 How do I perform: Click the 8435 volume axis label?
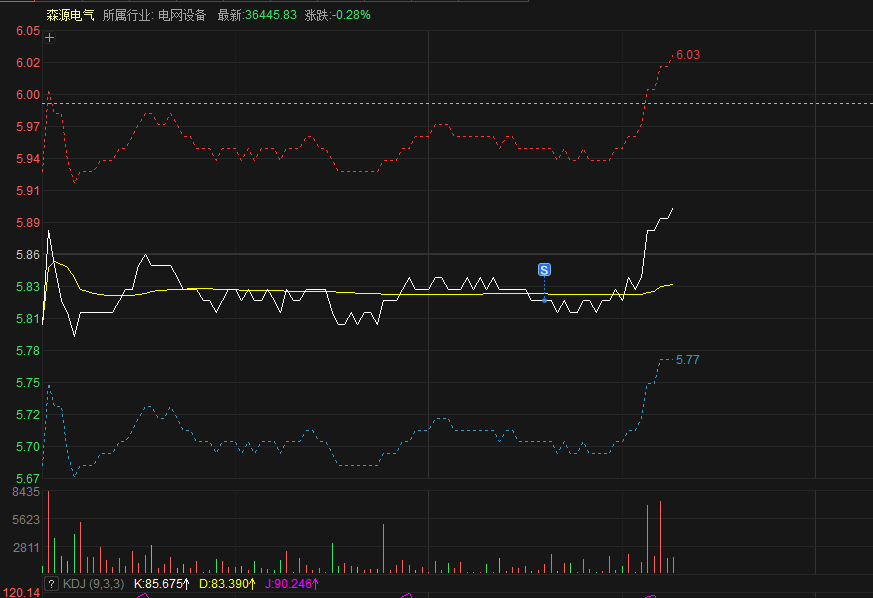[x=26, y=492]
